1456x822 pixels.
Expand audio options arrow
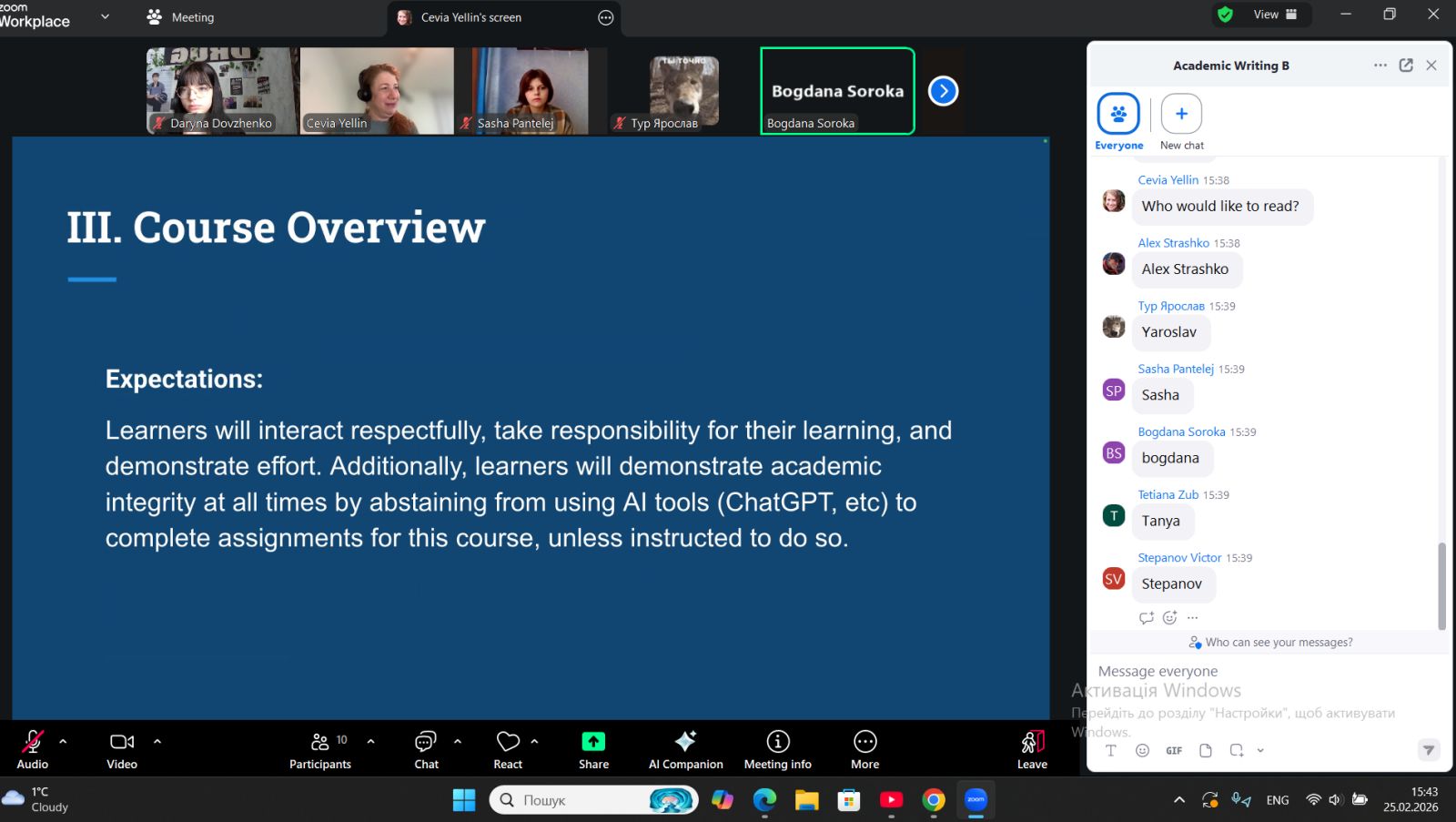point(63,742)
